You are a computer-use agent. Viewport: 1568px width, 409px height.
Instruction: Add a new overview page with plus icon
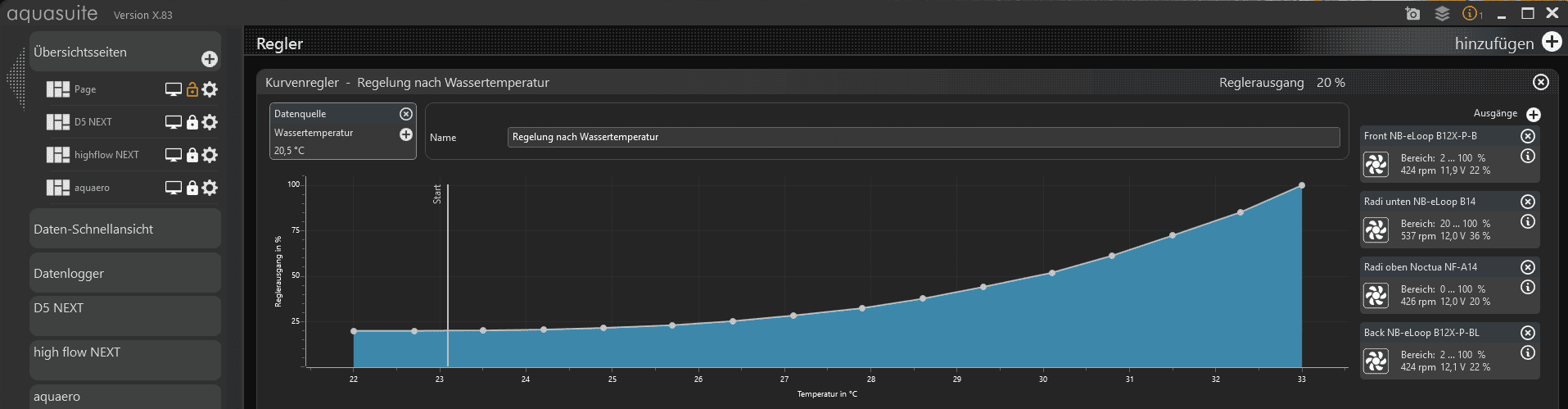coord(210,59)
